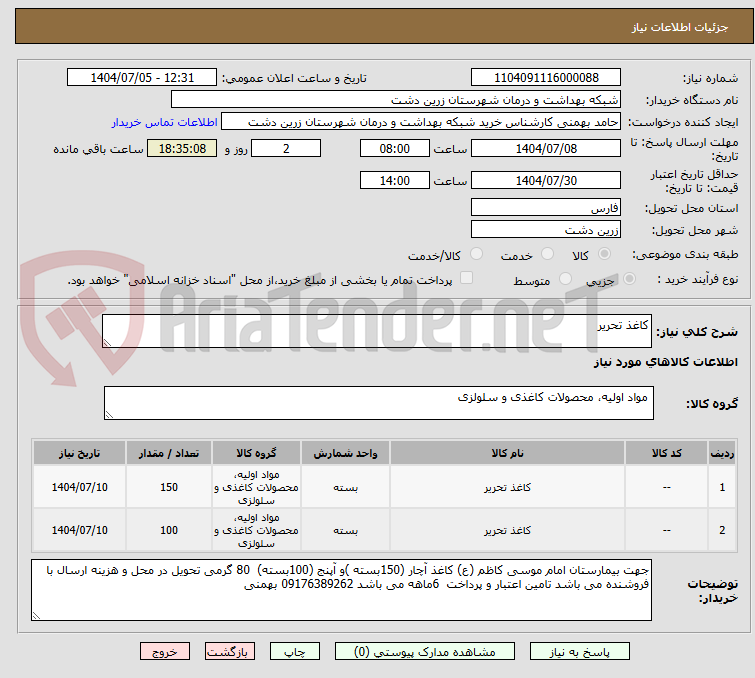Click the خروج exit button
This screenshot has width=755, height=678.
(x=165, y=652)
